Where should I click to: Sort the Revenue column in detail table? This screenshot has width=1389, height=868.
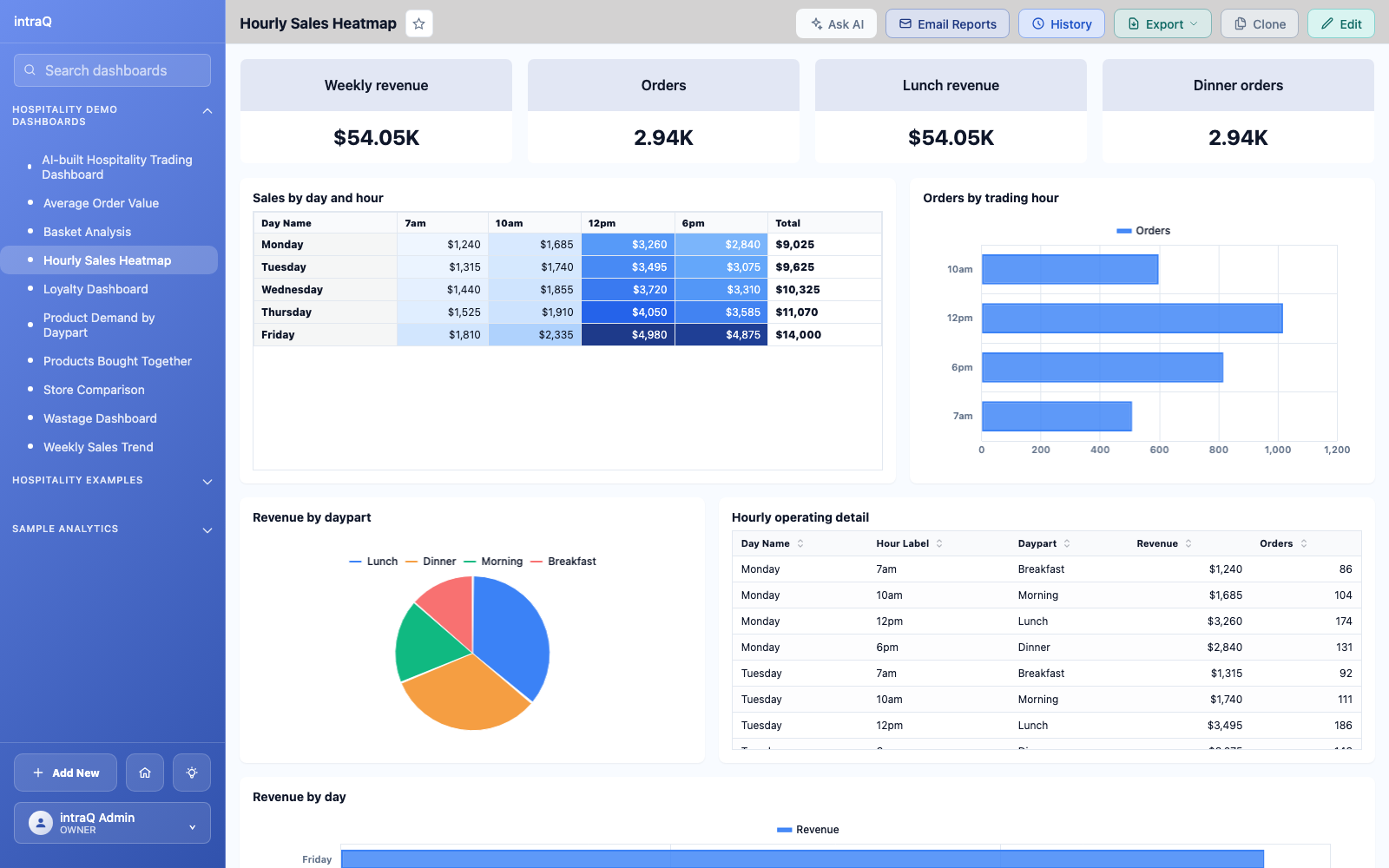coord(1188,543)
